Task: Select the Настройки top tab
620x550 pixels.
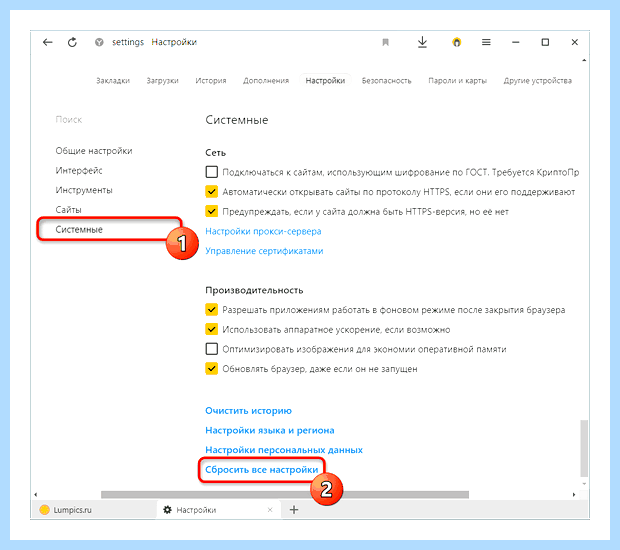Action: (x=325, y=81)
